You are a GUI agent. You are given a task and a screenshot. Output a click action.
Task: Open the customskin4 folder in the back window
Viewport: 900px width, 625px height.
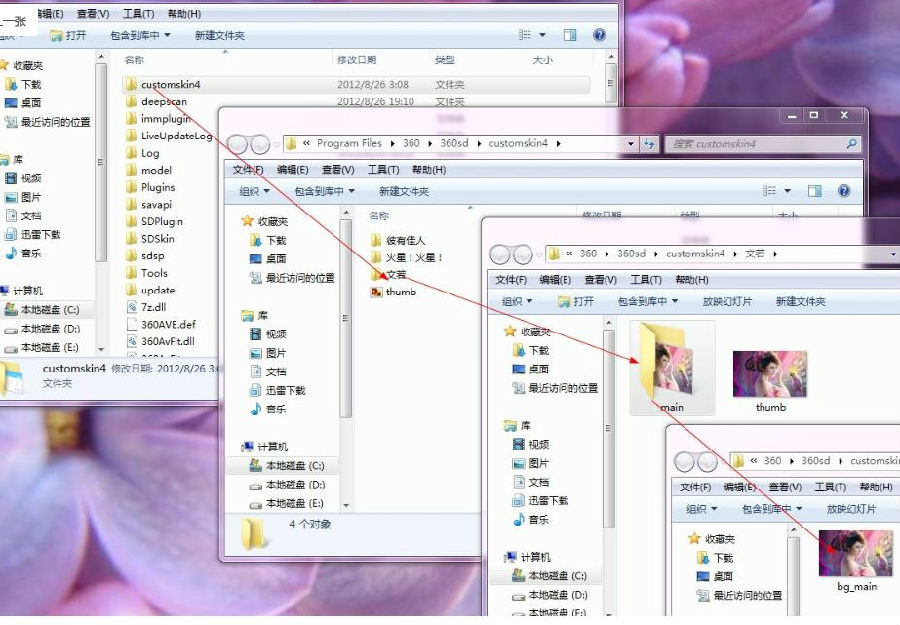tap(356, 84)
